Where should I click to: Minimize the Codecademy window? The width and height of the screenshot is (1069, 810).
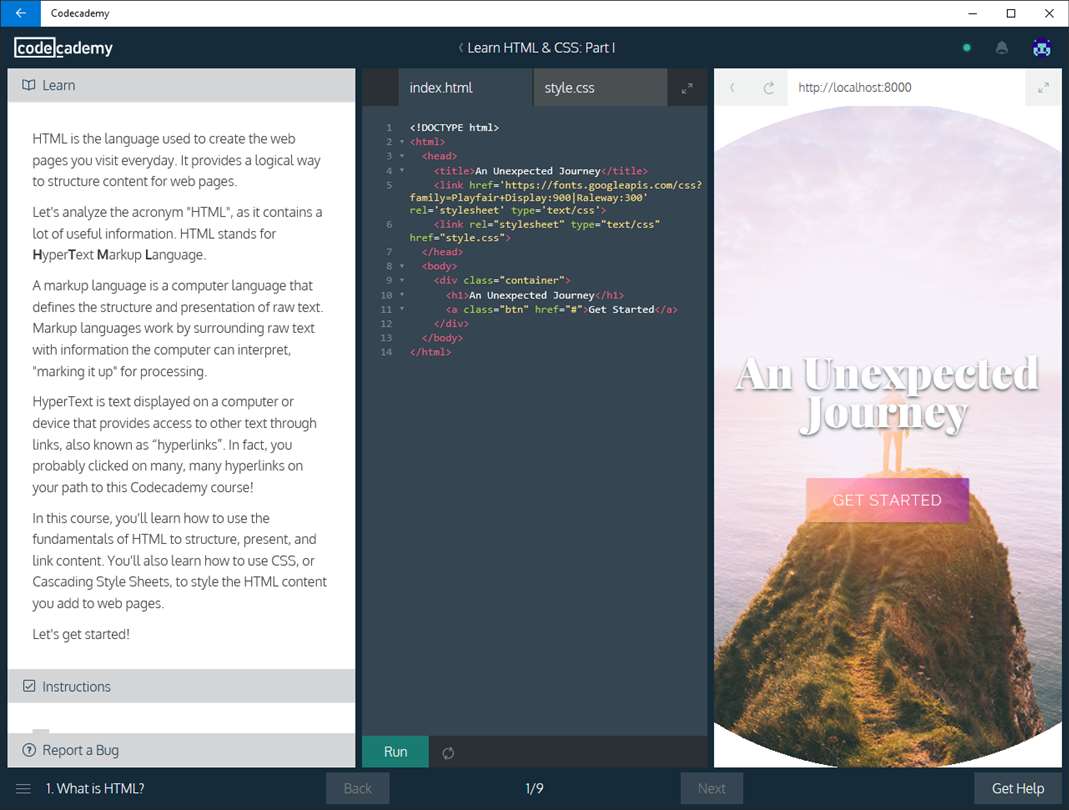tap(972, 13)
